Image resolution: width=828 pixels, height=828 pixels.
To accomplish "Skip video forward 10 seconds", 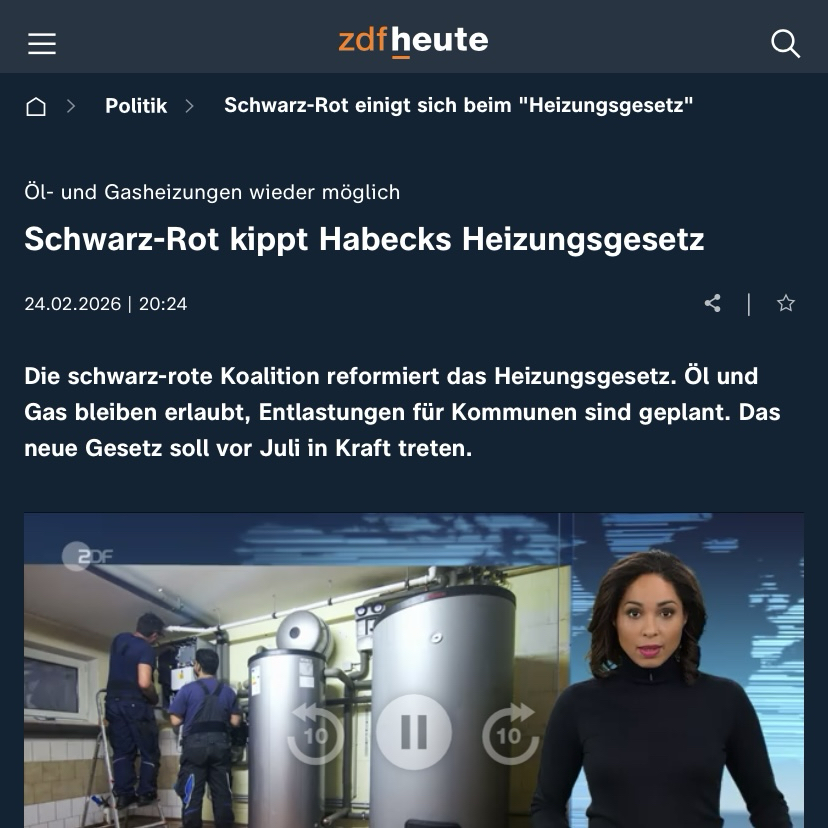I will (510, 733).
